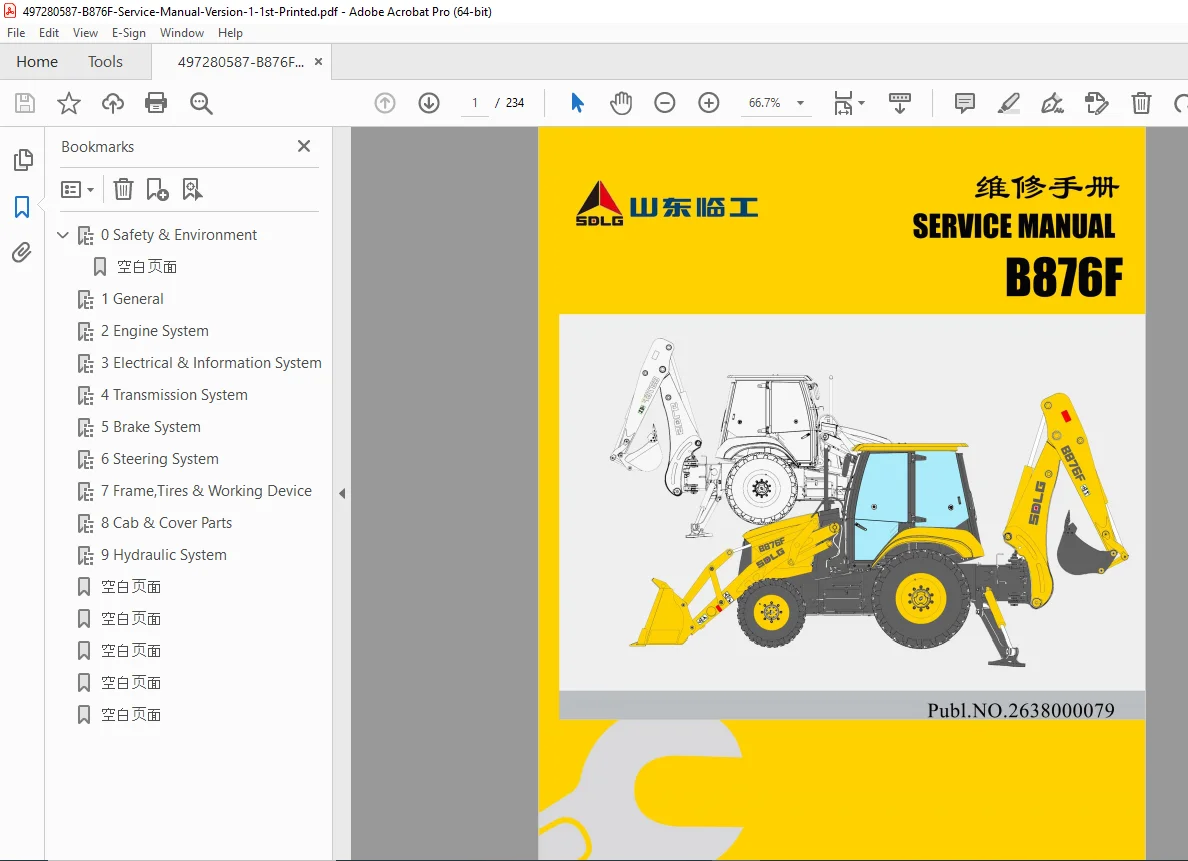Click the SERVICE MANUAL title text

coord(1014,227)
